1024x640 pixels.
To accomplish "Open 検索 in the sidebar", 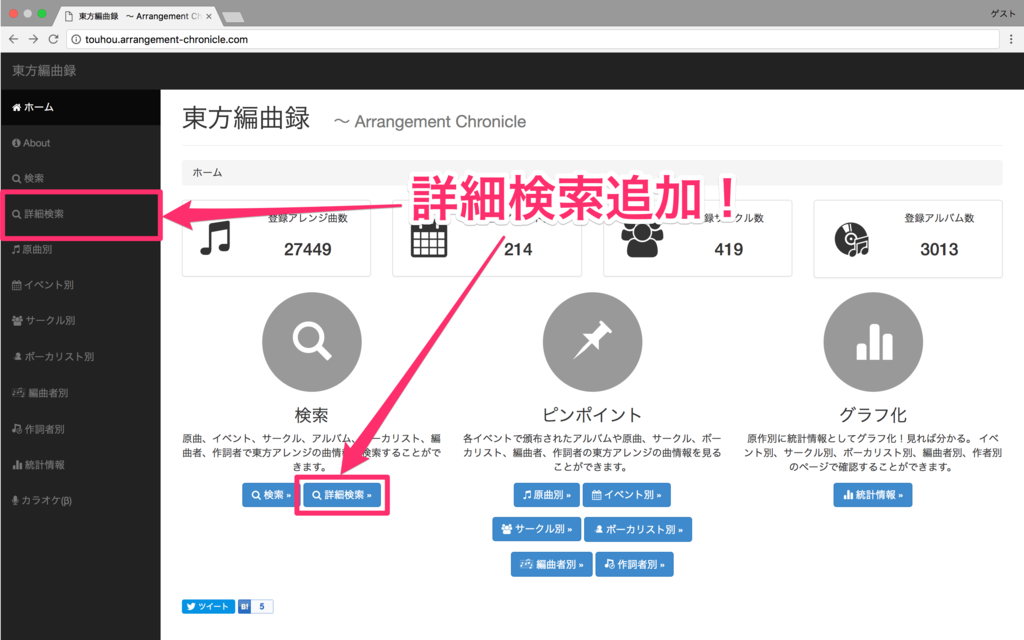I will click(x=80, y=178).
